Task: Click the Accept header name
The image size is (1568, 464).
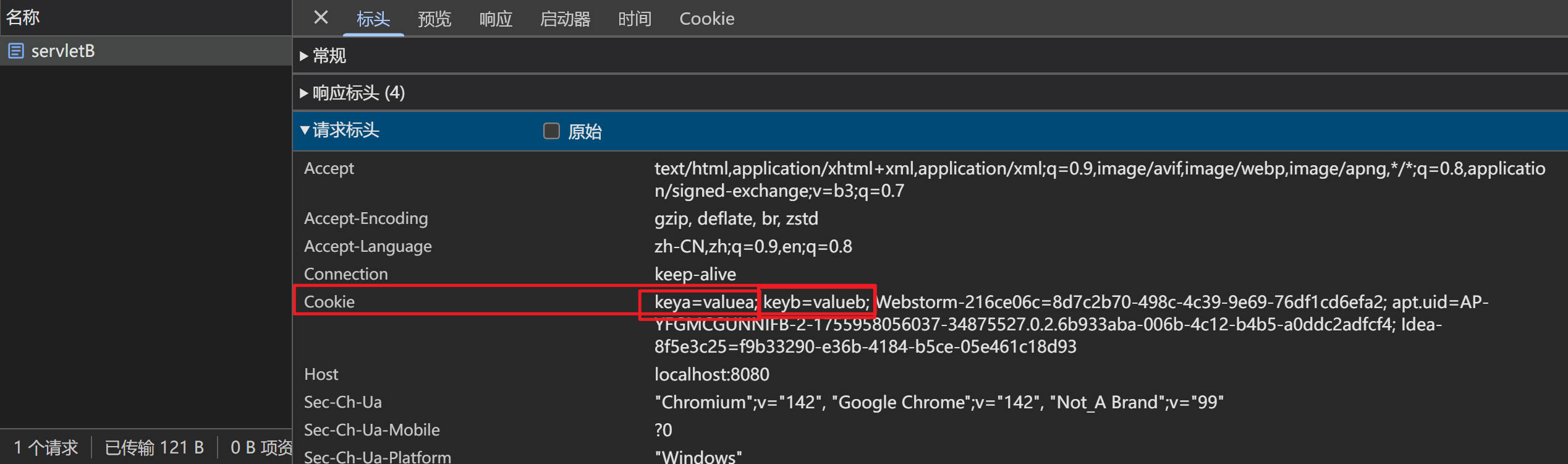Action: tap(329, 168)
